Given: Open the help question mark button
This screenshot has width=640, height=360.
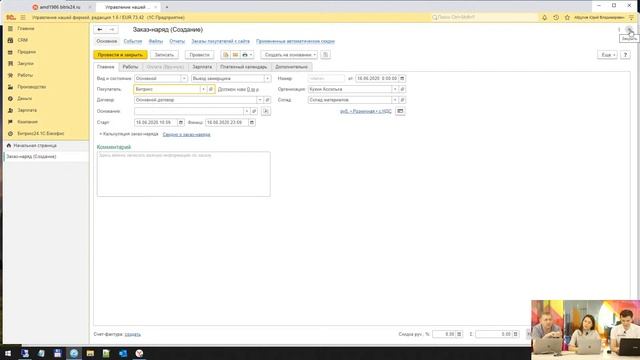Looking at the screenshot, I should click(625, 55).
